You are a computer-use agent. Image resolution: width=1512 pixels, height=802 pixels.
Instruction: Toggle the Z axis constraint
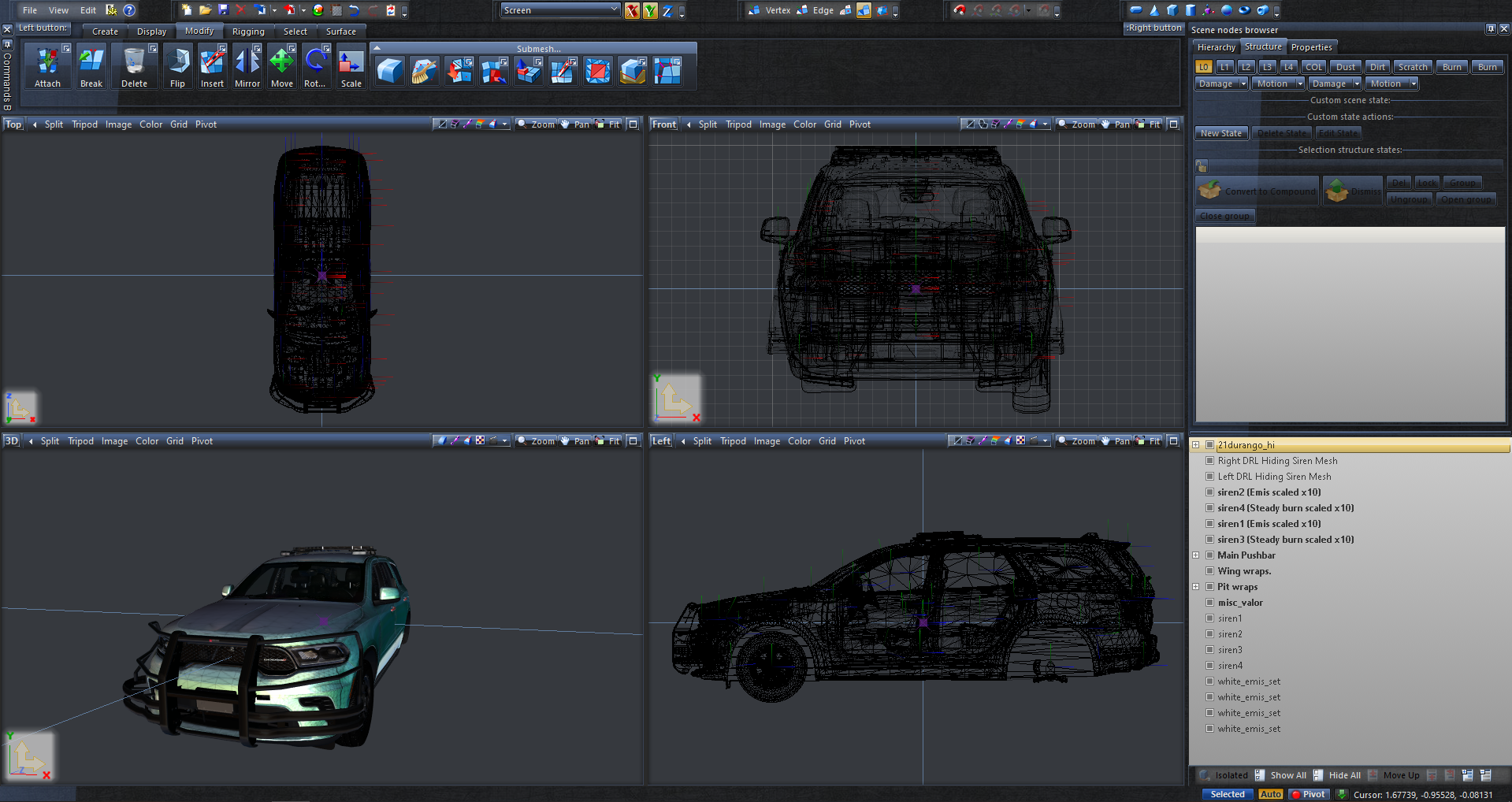pyautogui.click(x=667, y=10)
